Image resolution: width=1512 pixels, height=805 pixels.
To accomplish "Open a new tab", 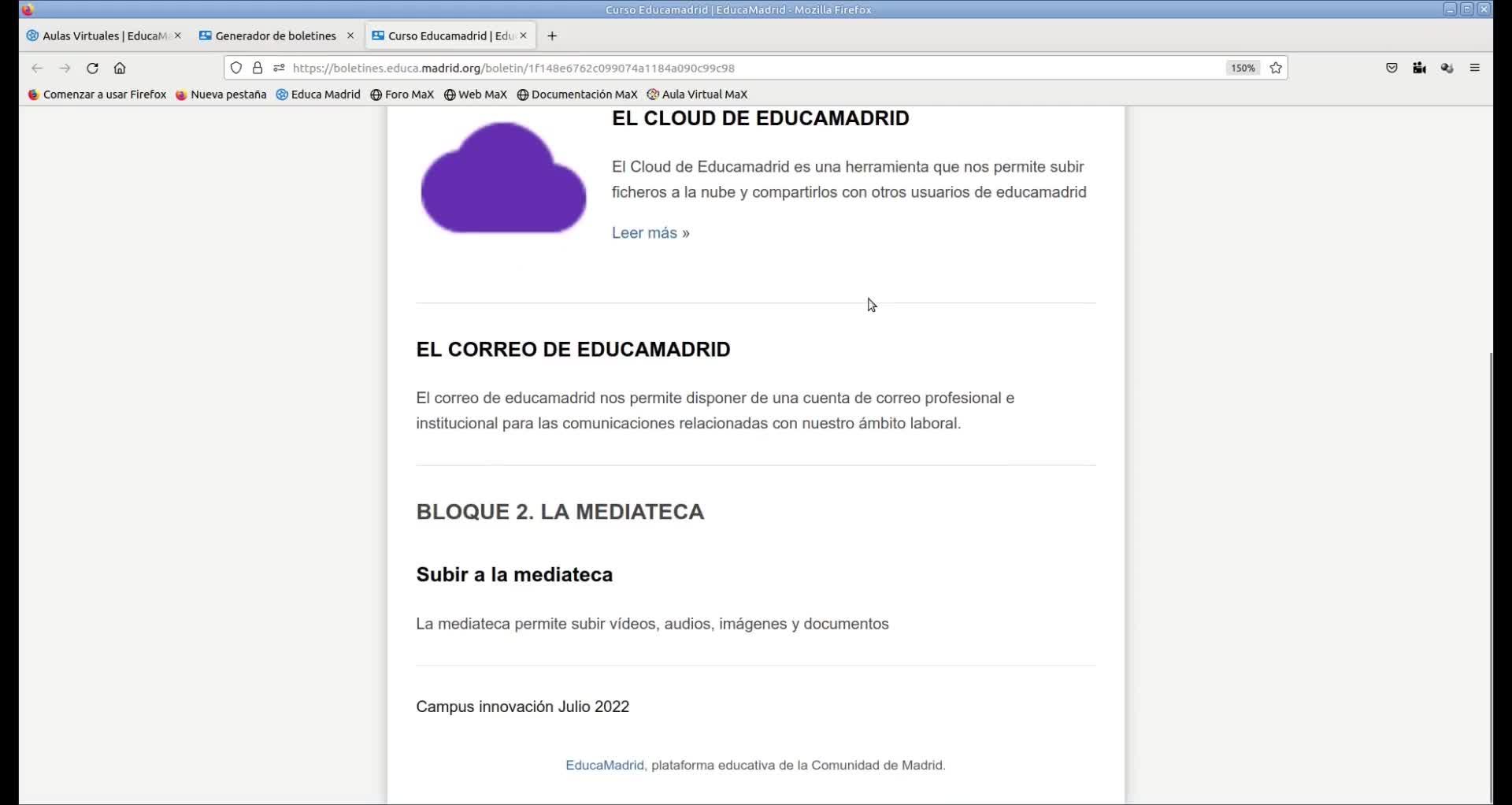I will [552, 36].
